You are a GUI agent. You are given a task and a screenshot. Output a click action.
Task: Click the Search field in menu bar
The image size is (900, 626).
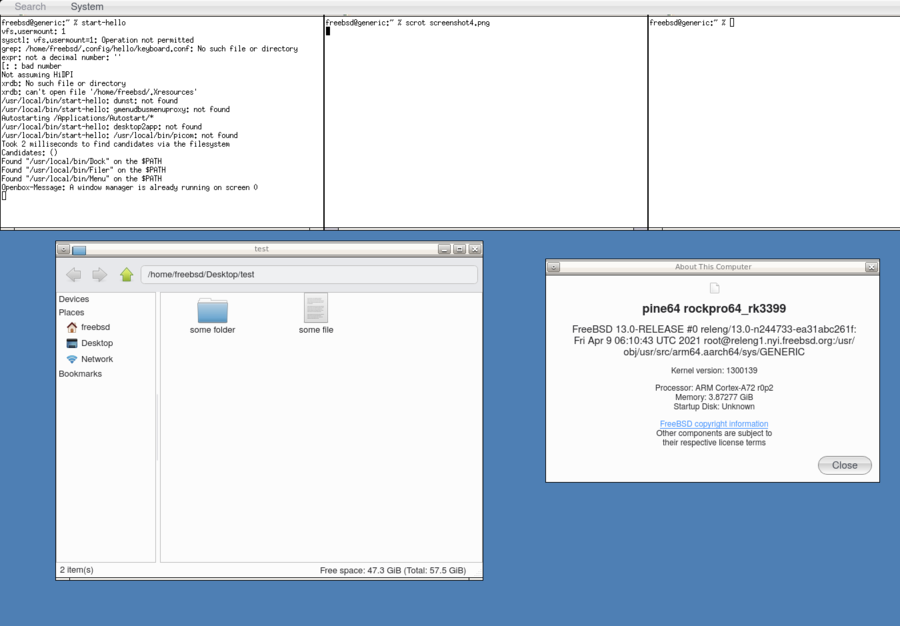click(30, 7)
